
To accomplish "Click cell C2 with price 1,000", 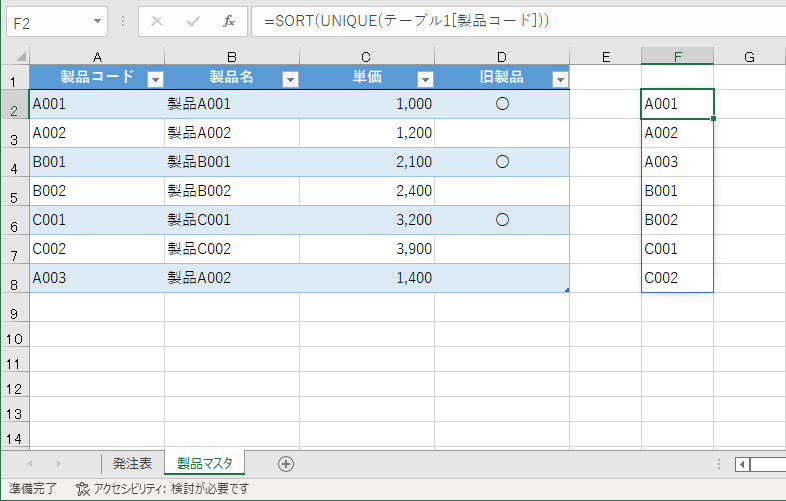I will (367, 104).
